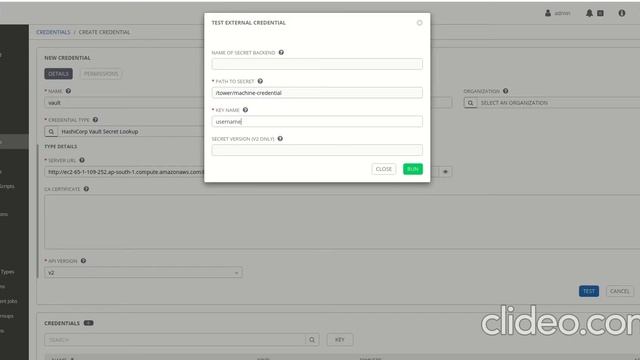Open help icon next to the Name label
640x360 pixels.
click(x=68, y=91)
